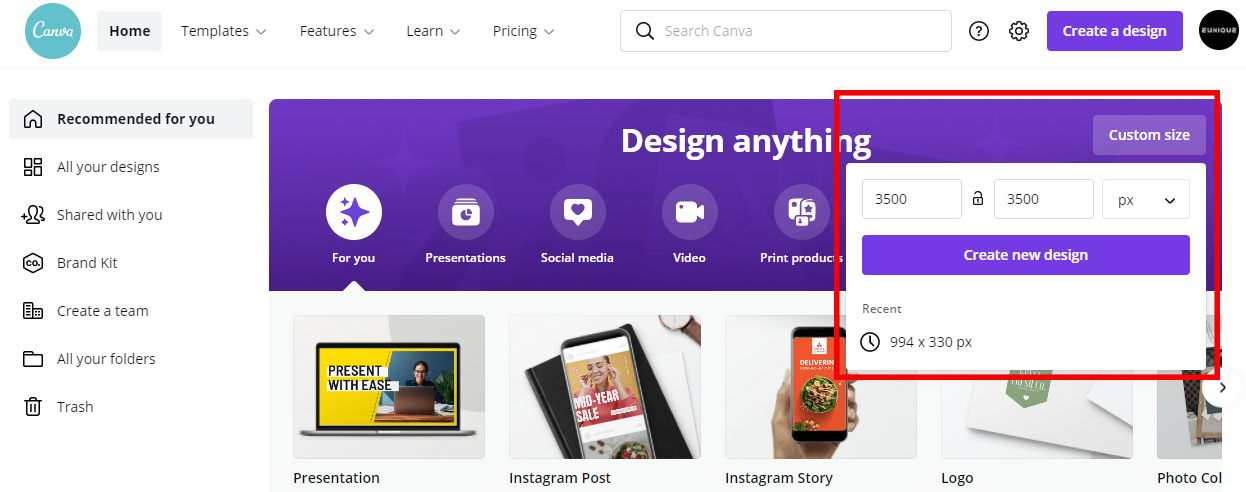Expand the Features menu
1246x492 pixels.
pyautogui.click(x=337, y=31)
